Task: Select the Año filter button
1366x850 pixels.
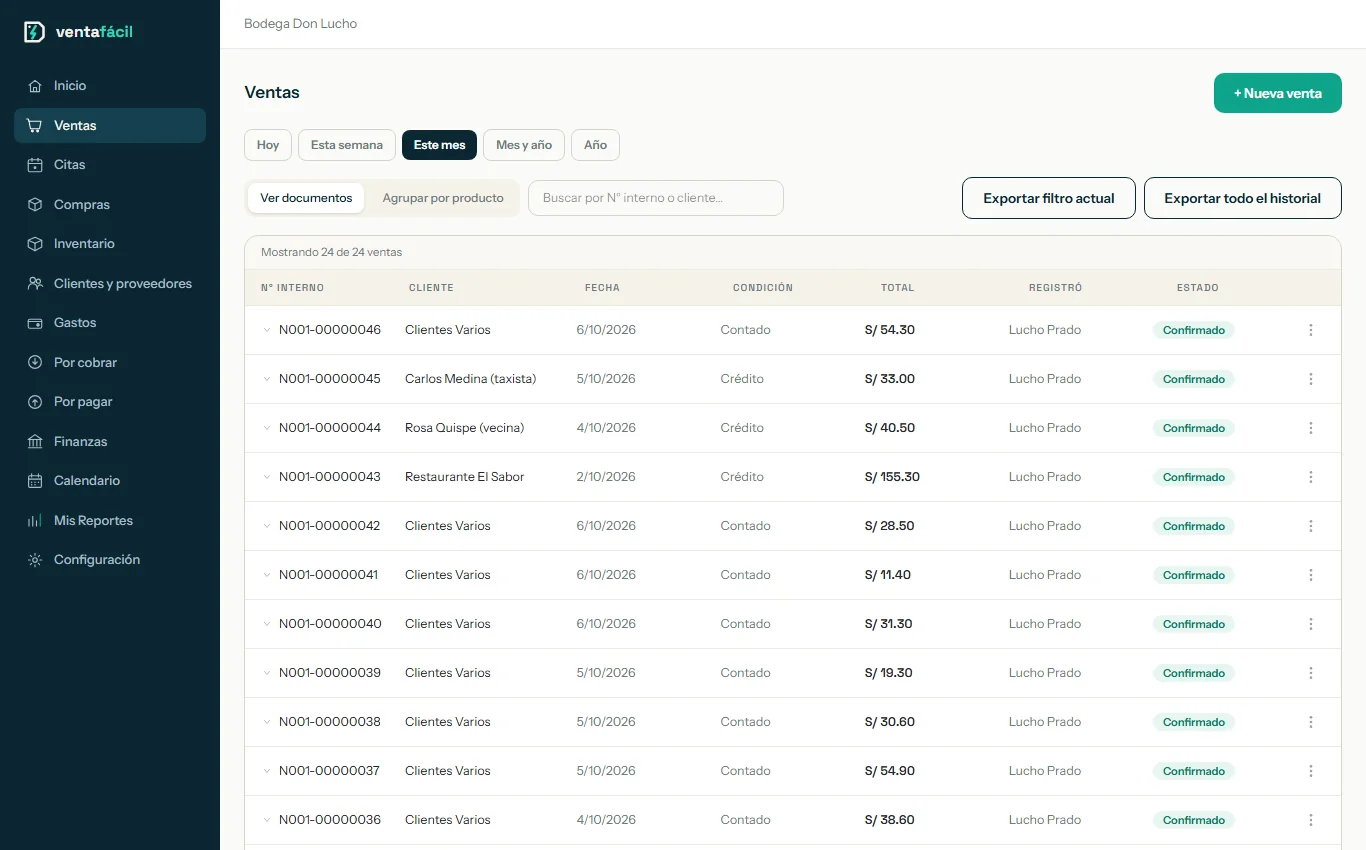Action: click(595, 145)
